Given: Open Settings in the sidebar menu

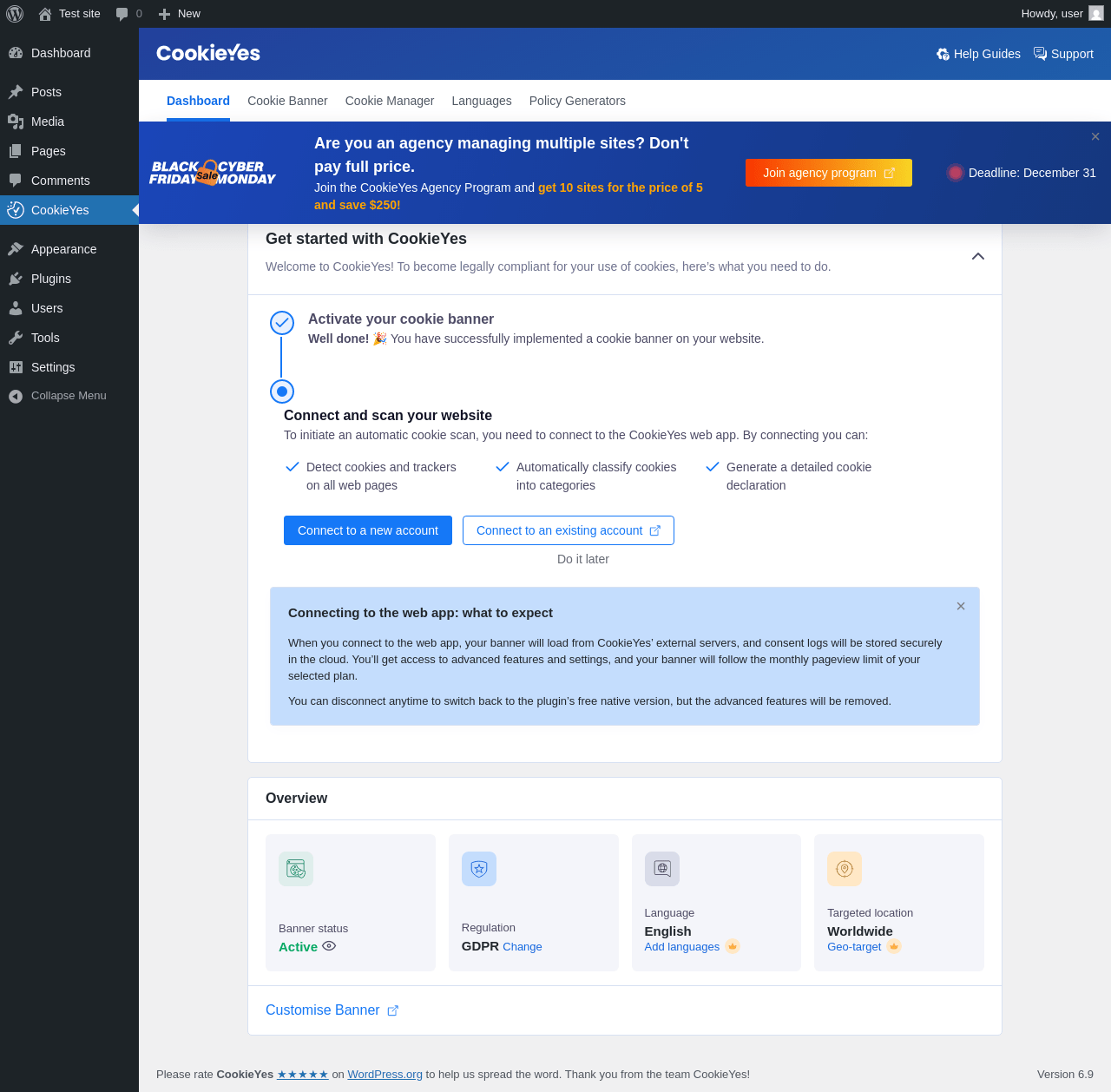Looking at the screenshot, I should pos(69,367).
